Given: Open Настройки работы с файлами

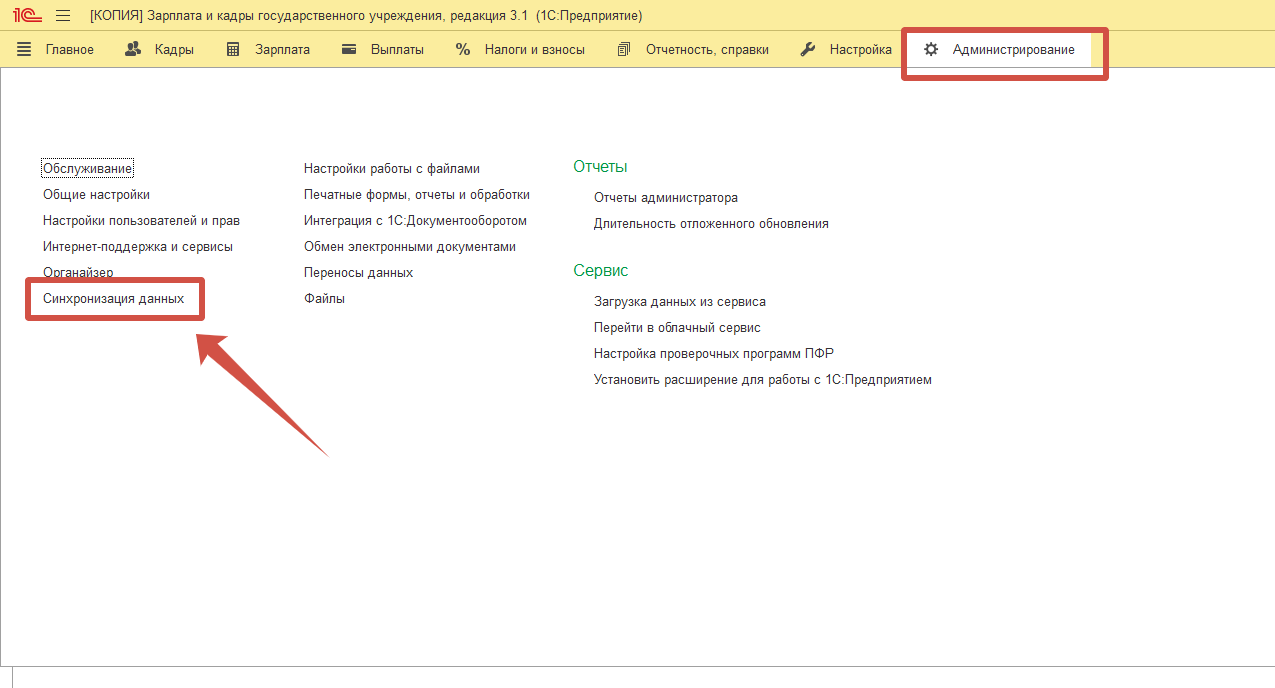Looking at the screenshot, I should click(392, 169).
